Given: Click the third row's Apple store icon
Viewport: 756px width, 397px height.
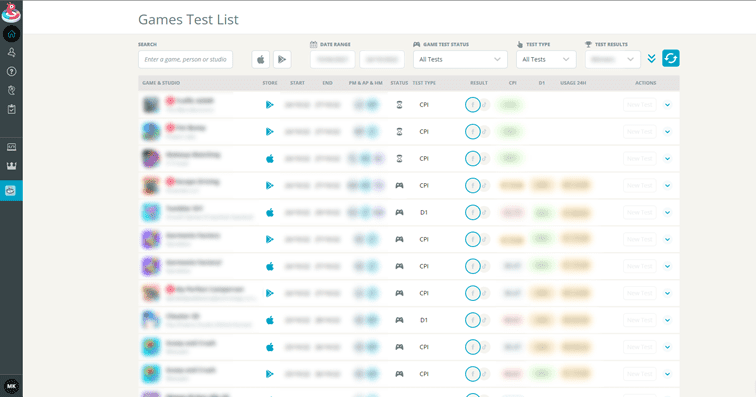Looking at the screenshot, I should [270, 159].
